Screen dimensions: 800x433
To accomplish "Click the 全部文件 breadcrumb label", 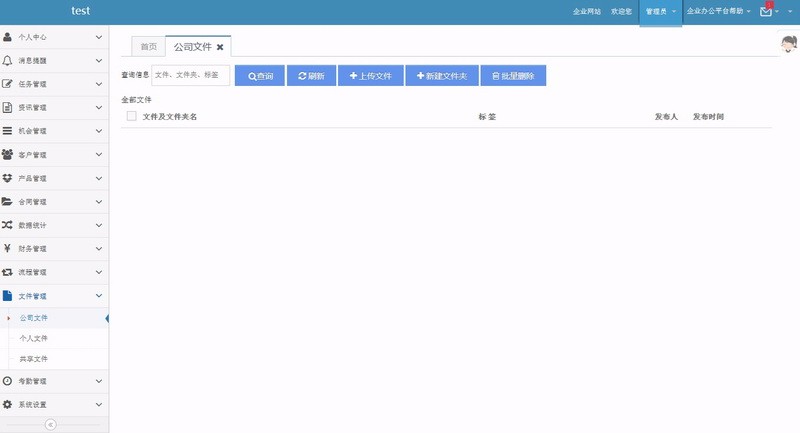I will click(x=136, y=99).
